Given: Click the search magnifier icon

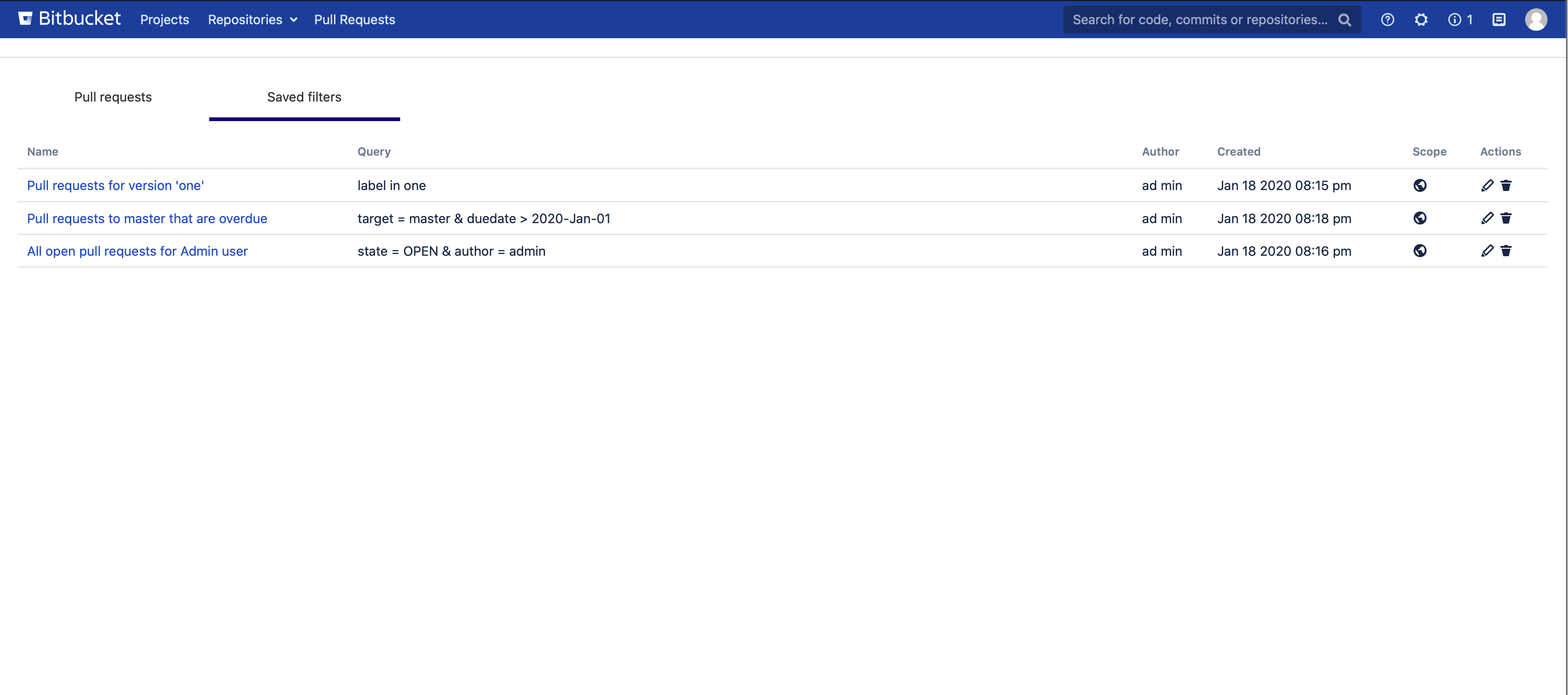Looking at the screenshot, I should tap(1344, 20).
